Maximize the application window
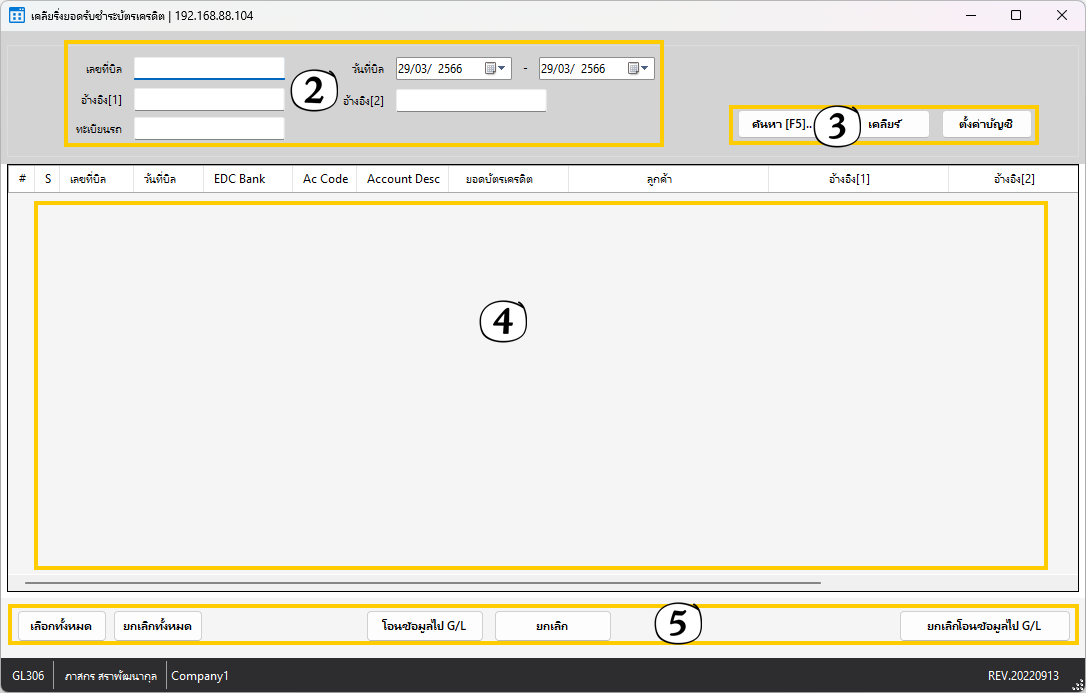The width and height of the screenshot is (1086, 693). 1016,15
